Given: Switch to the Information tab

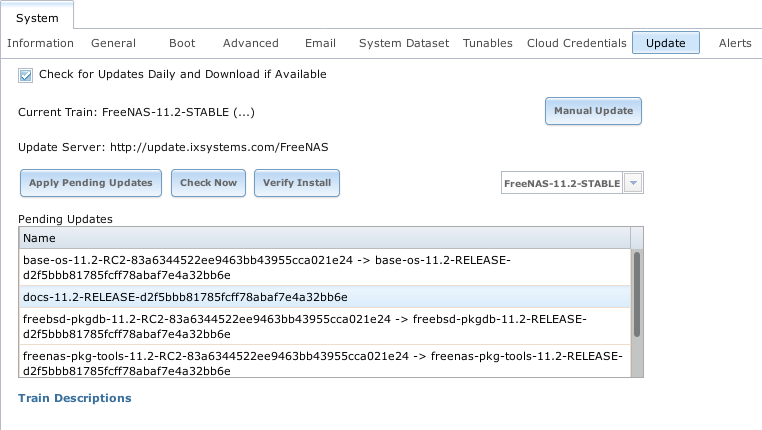Looking at the screenshot, I should [41, 43].
